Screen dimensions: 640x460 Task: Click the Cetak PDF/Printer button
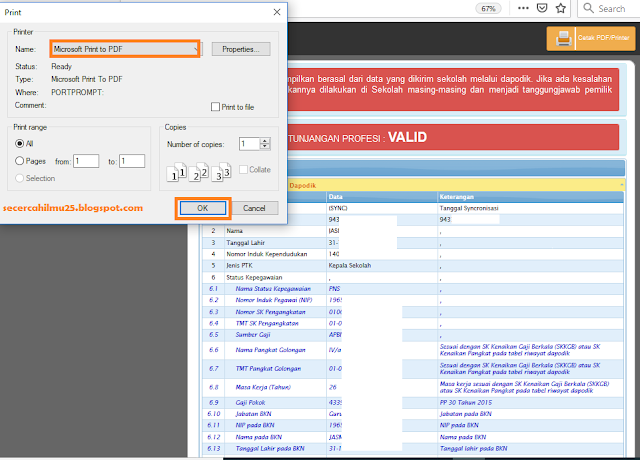click(x=591, y=38)
